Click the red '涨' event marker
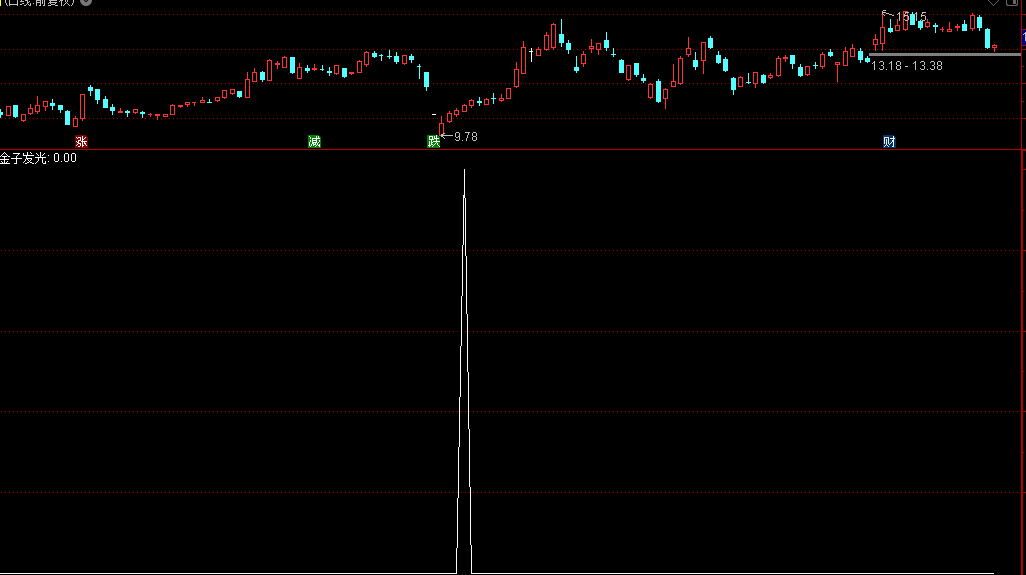The height and width of the screenshot is (575, 1026). click(x=81, y=142)
